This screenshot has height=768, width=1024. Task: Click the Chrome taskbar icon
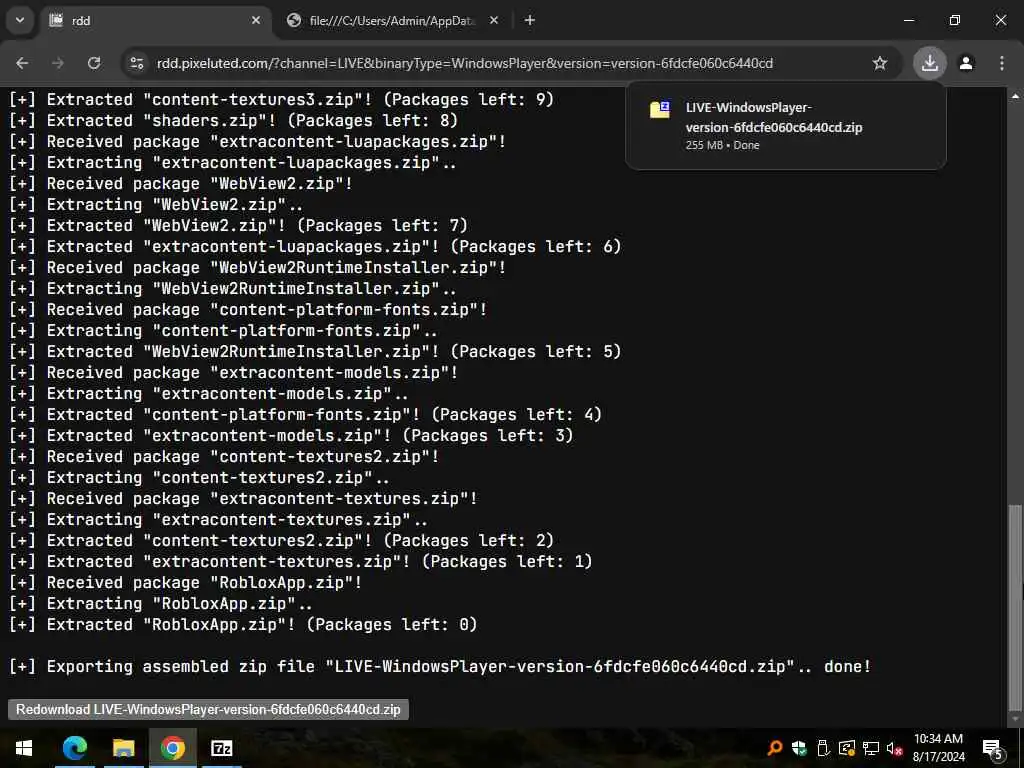point(172,748)
